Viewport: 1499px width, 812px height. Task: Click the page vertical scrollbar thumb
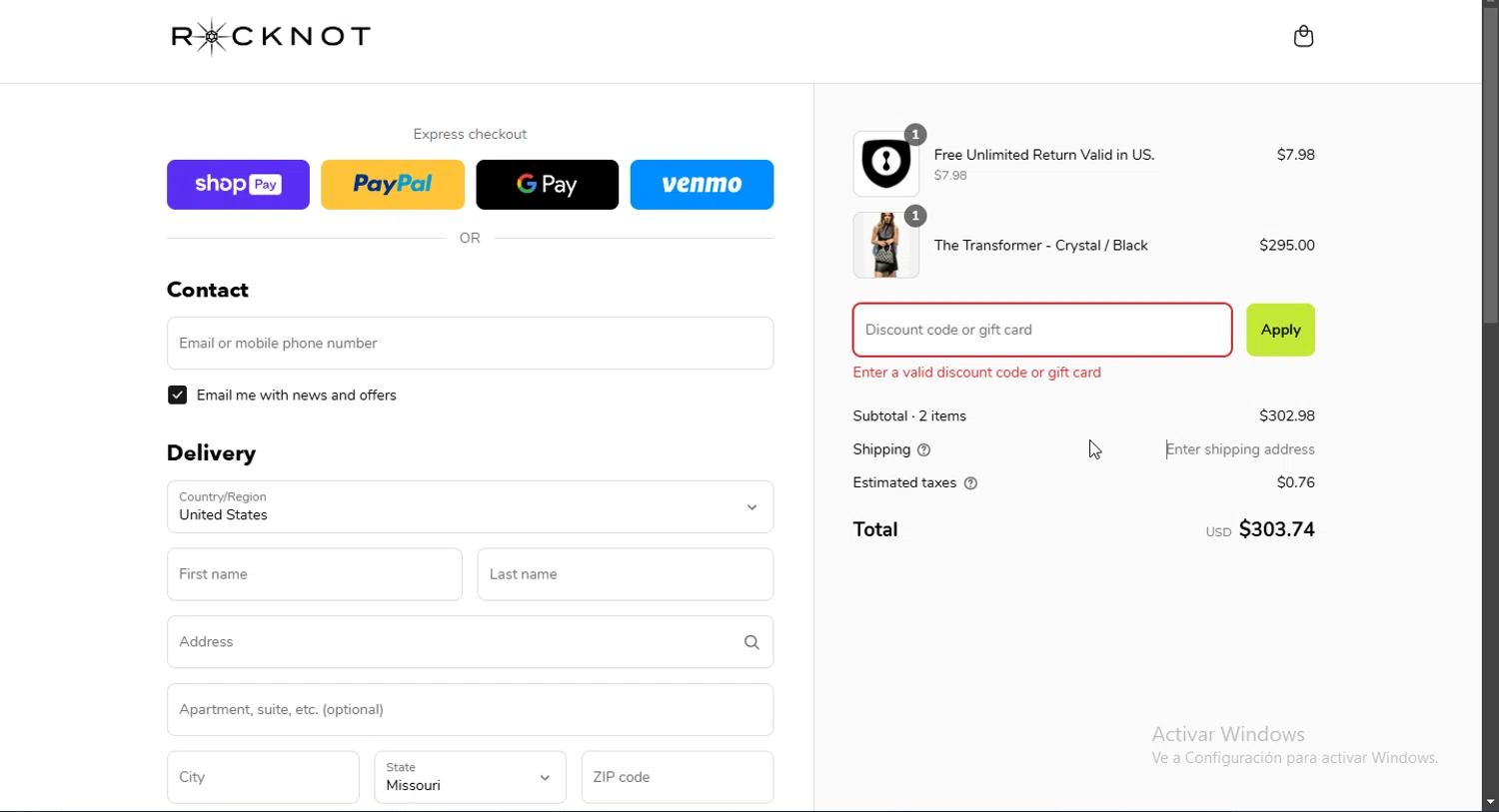[1490, 165]
